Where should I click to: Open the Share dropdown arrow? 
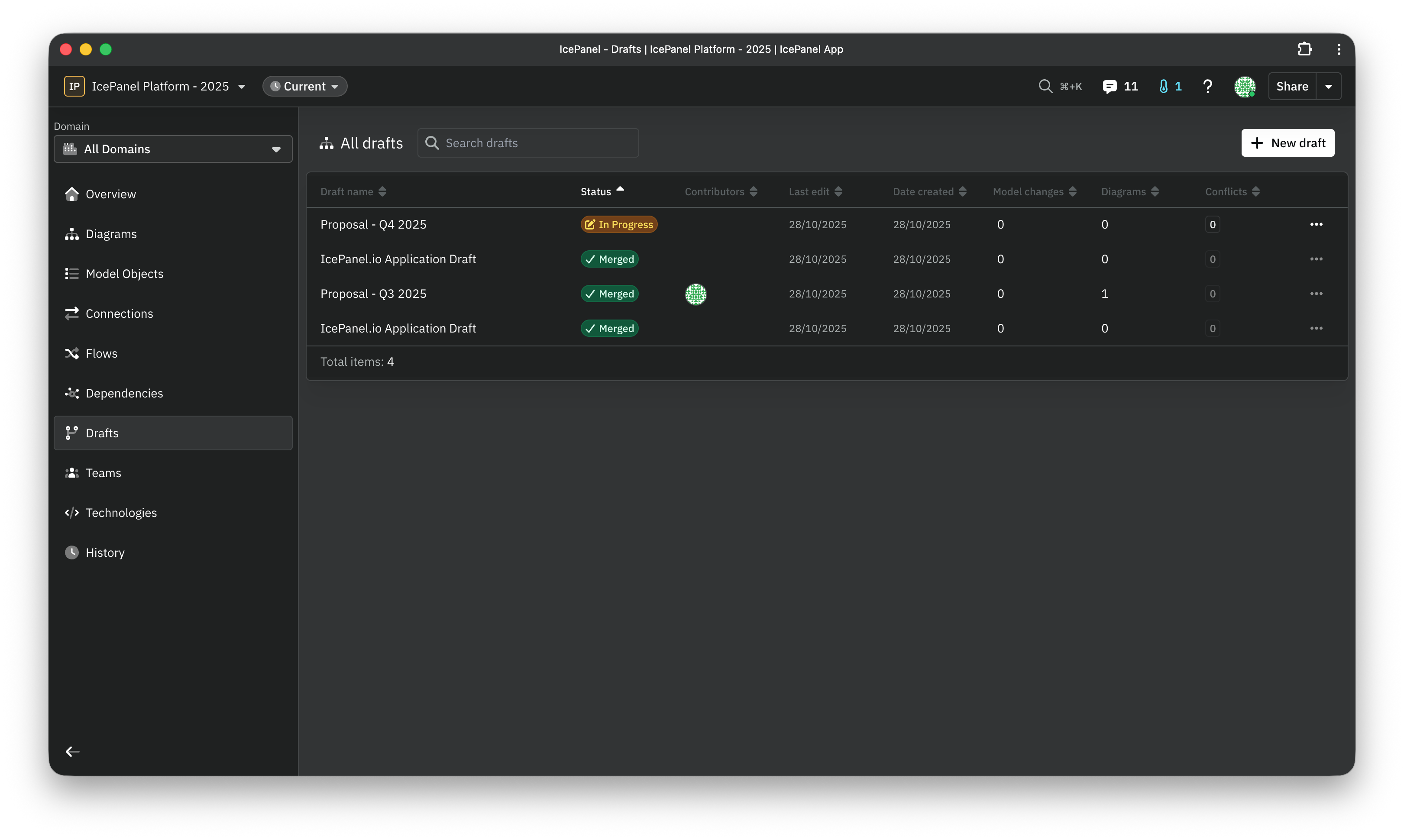pyautogui.click(x=1328, y=87)
